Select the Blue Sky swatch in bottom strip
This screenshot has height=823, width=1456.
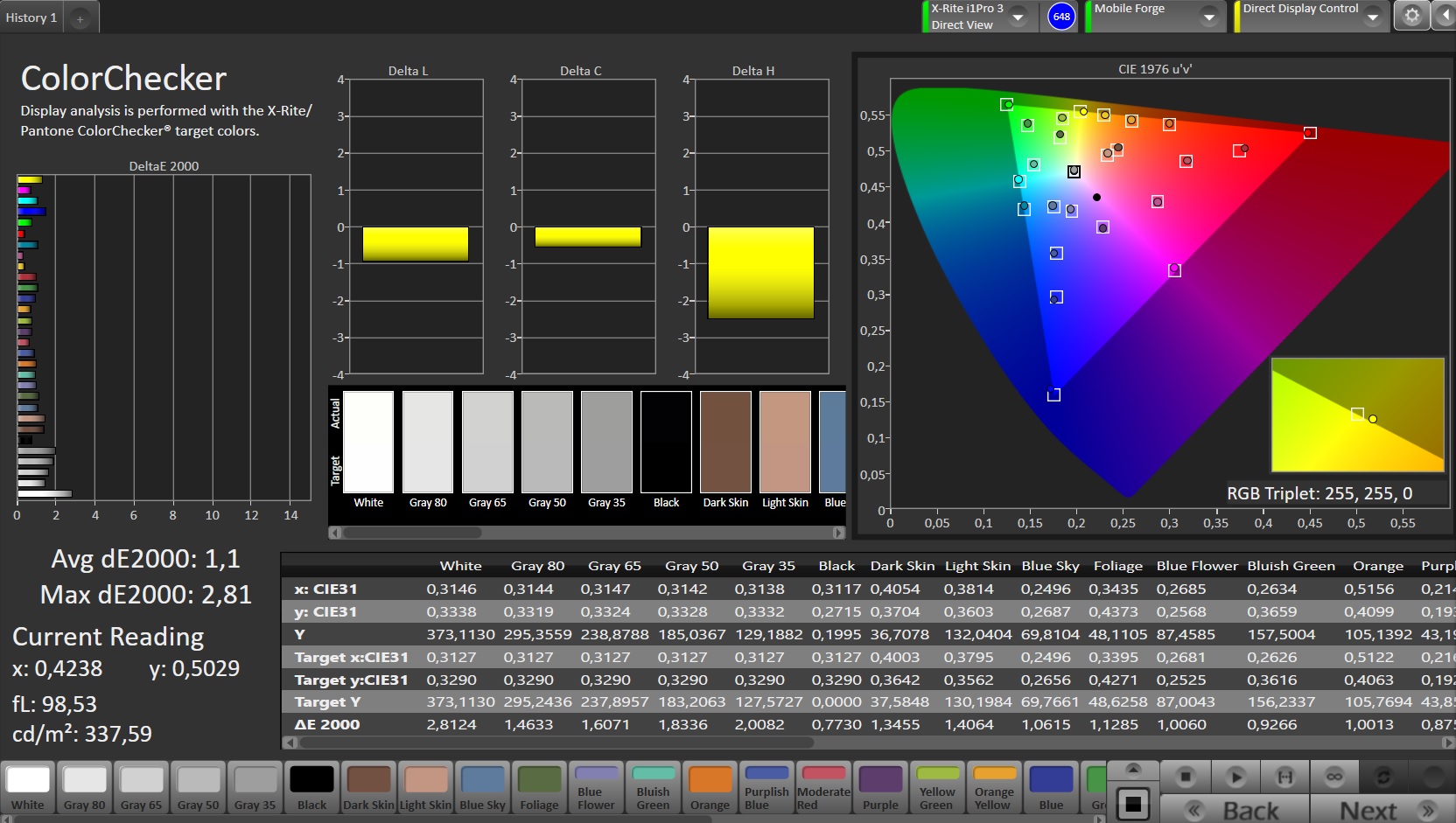(x=482, y=788)
